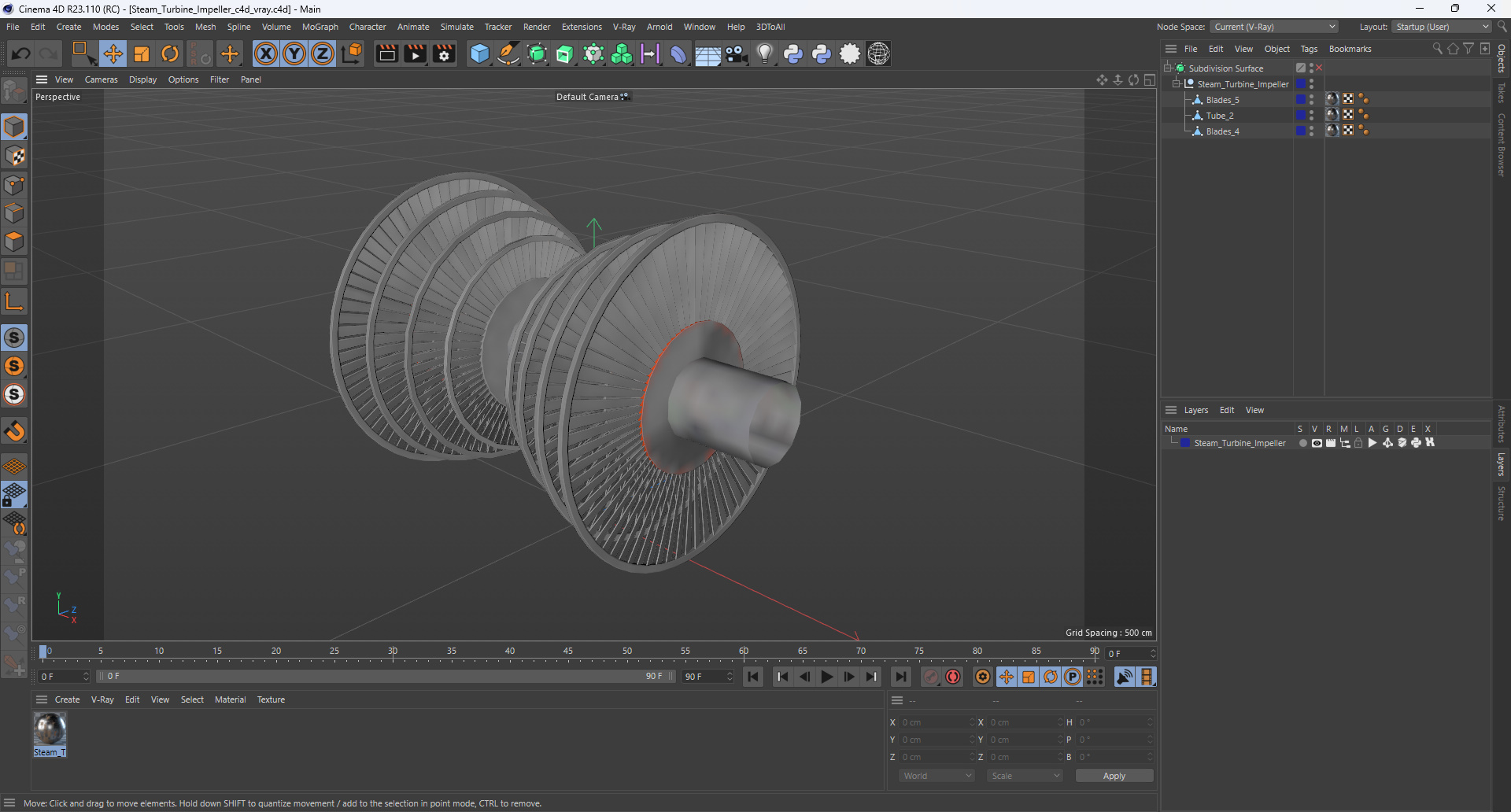The width and height of the screenshot is (1511, 812).
Task: Click Record Active Objects button
Action: [x=931, y=677]
